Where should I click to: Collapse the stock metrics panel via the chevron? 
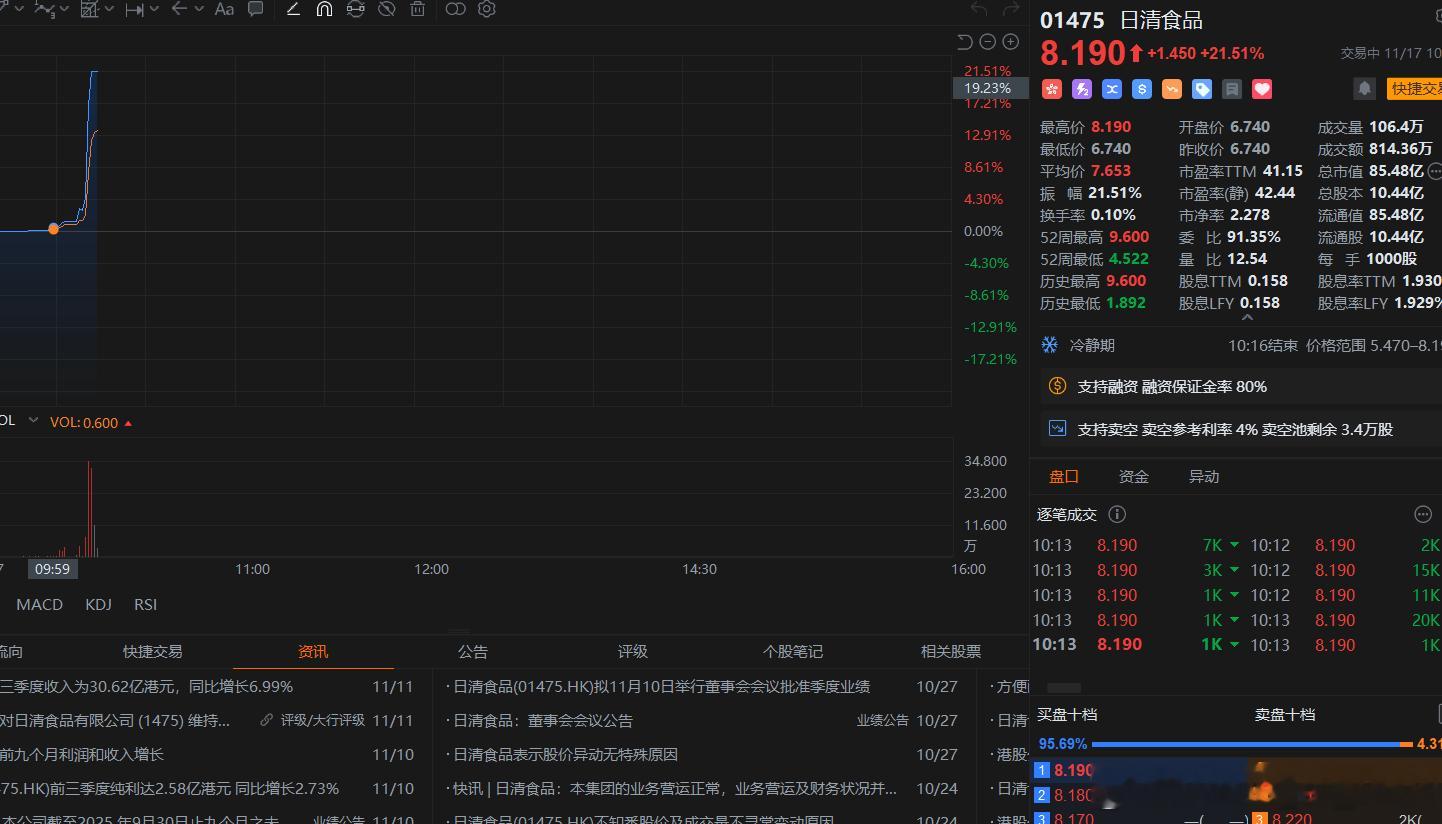pos(1247,315)
